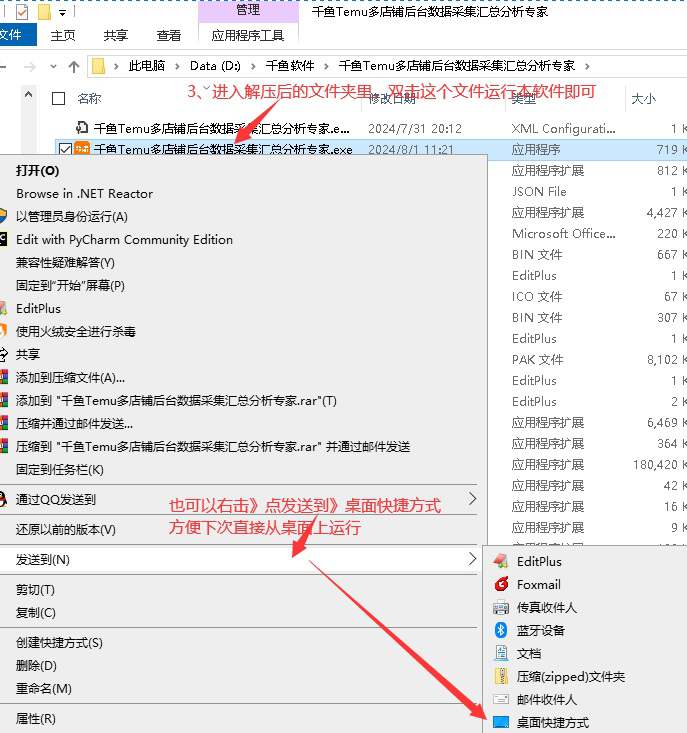Expand the chevron after 此电脑 breadcrumb
The width and height of the screenshot is (687, 733).
click(x=178, y=66)
